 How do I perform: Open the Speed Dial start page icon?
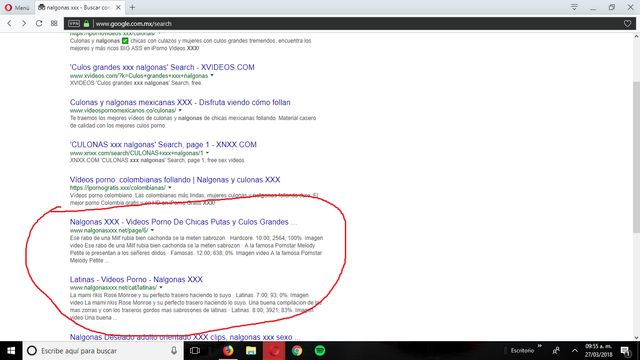click(54, 24)
